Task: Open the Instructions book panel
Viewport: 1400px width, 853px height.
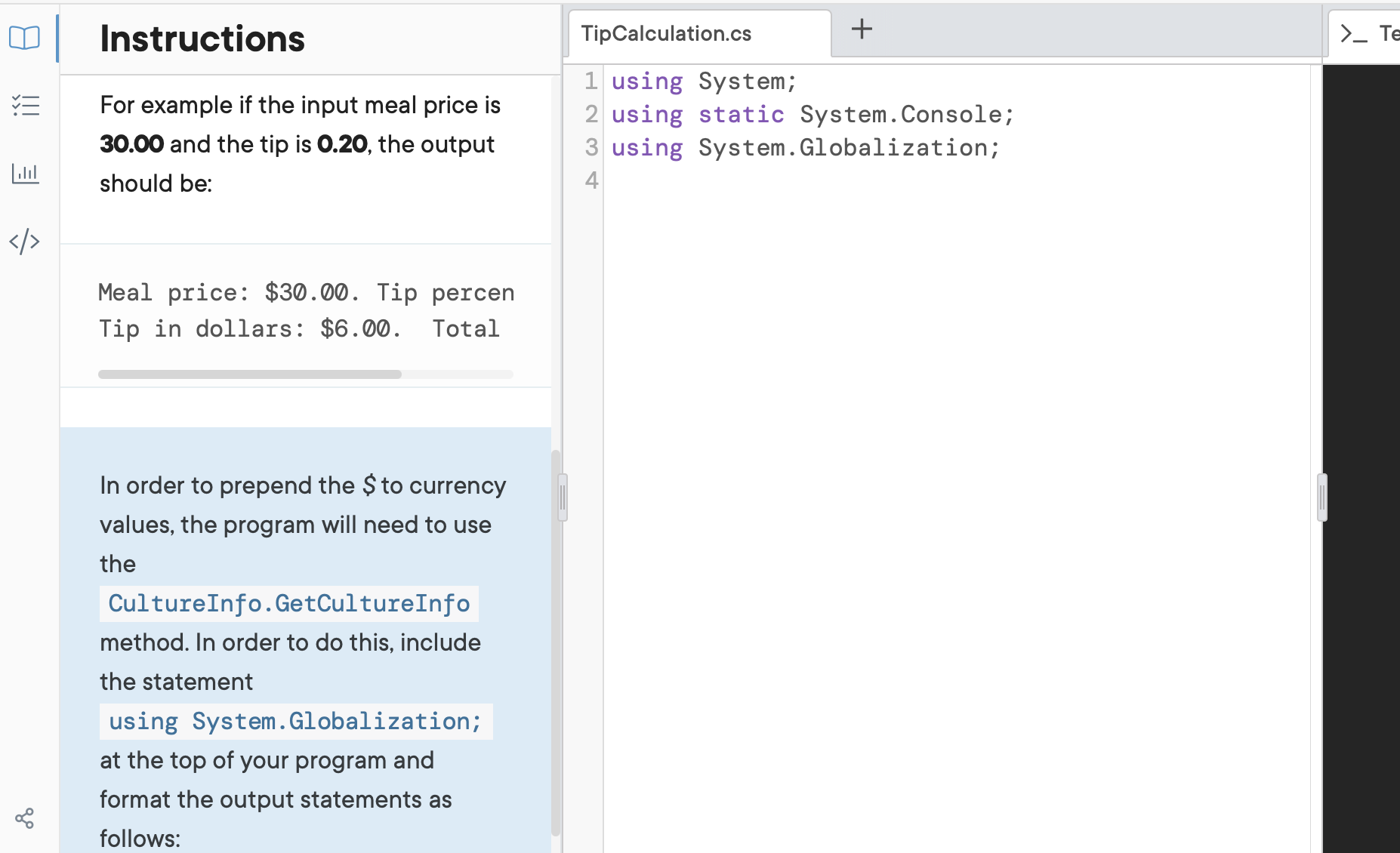Action: tap(25, 38)
